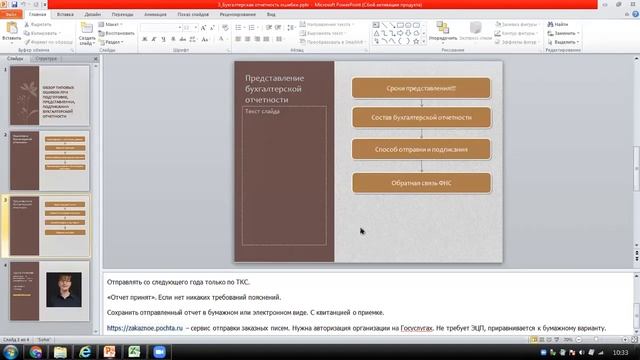Image resolution: width=640 pixels, height=360 pixels.
Task: Click Quick Styles (Экспресс-стили) icon
Action: pos(476,28)
